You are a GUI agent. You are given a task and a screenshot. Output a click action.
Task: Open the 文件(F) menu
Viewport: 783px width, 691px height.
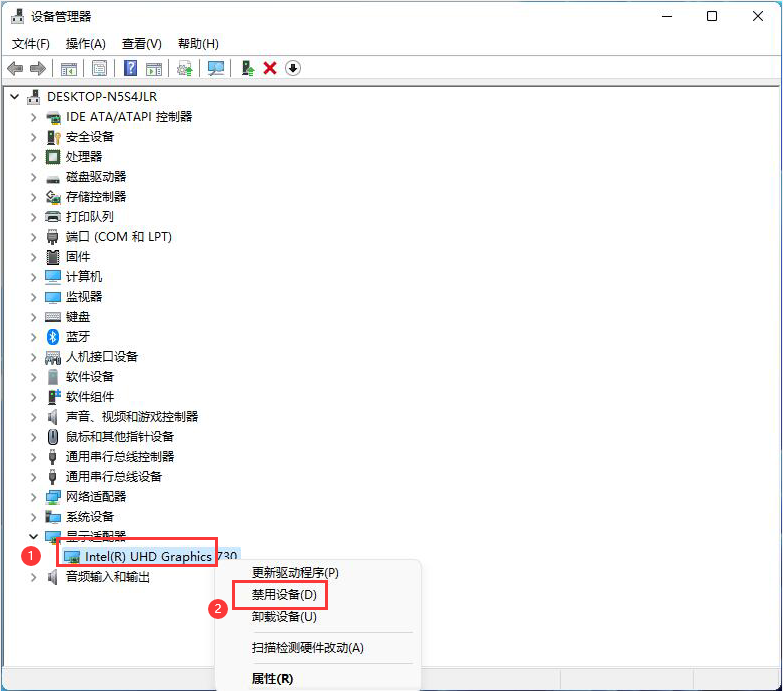(x=30, y=44)
